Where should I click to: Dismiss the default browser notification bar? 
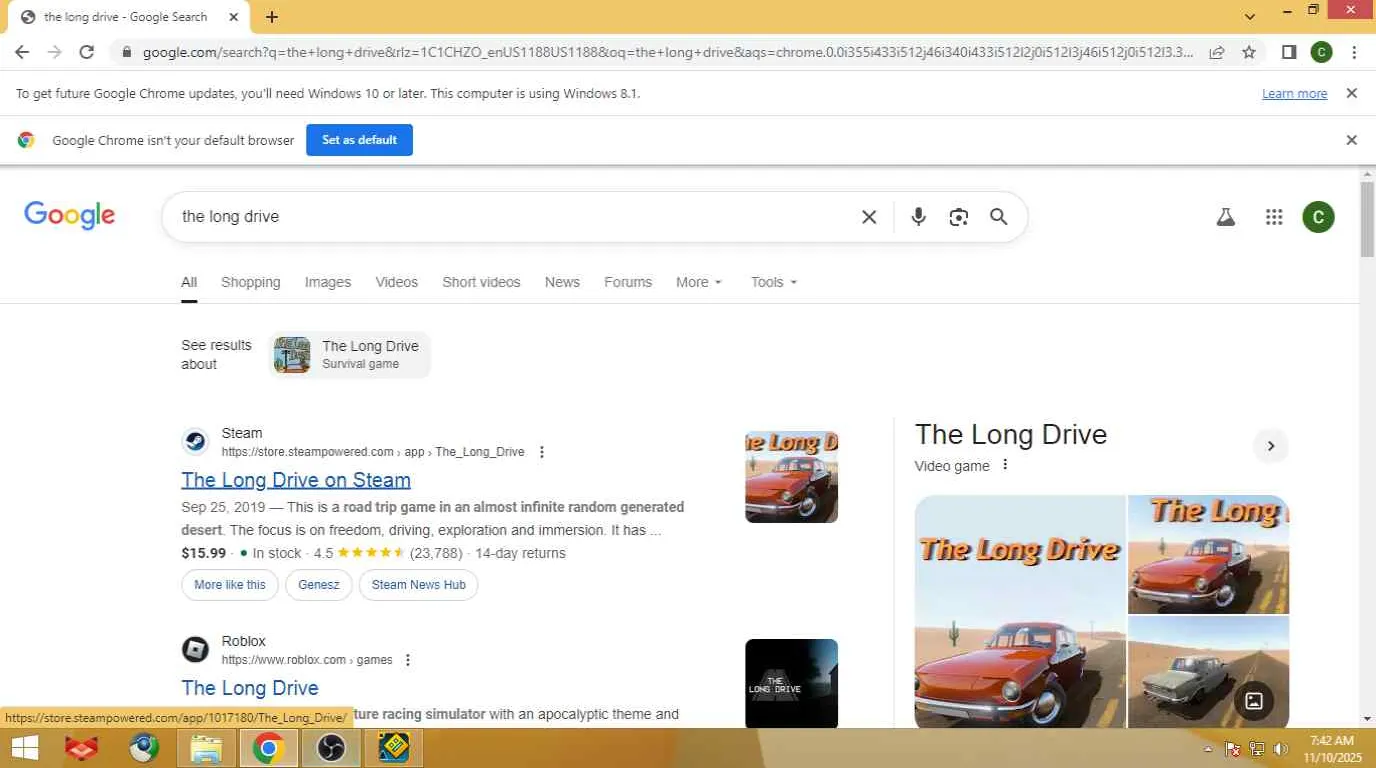[1351, 140]
